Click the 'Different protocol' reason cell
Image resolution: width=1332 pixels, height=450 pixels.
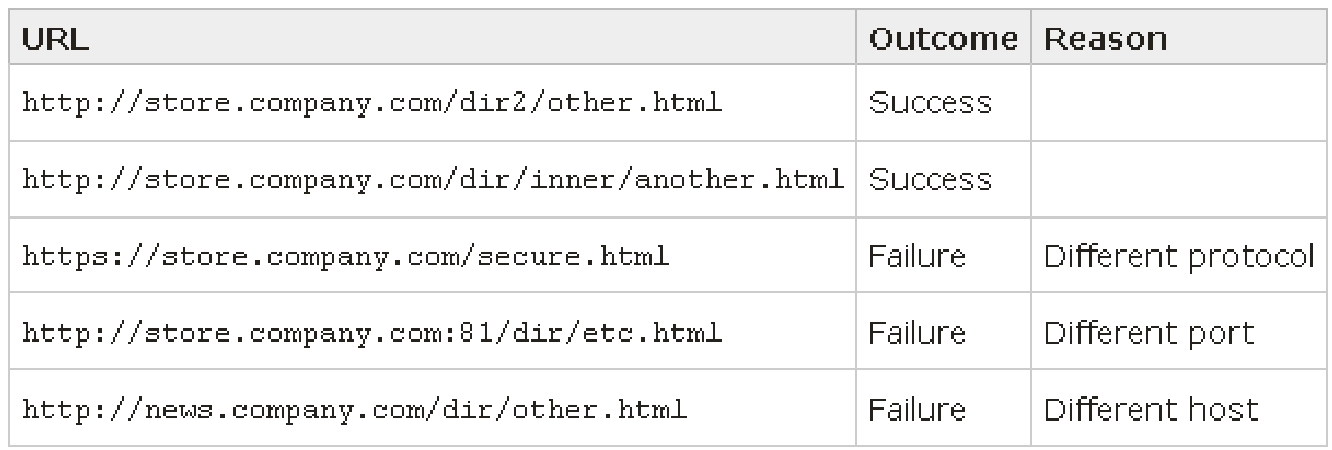(x=1179, y=256)
